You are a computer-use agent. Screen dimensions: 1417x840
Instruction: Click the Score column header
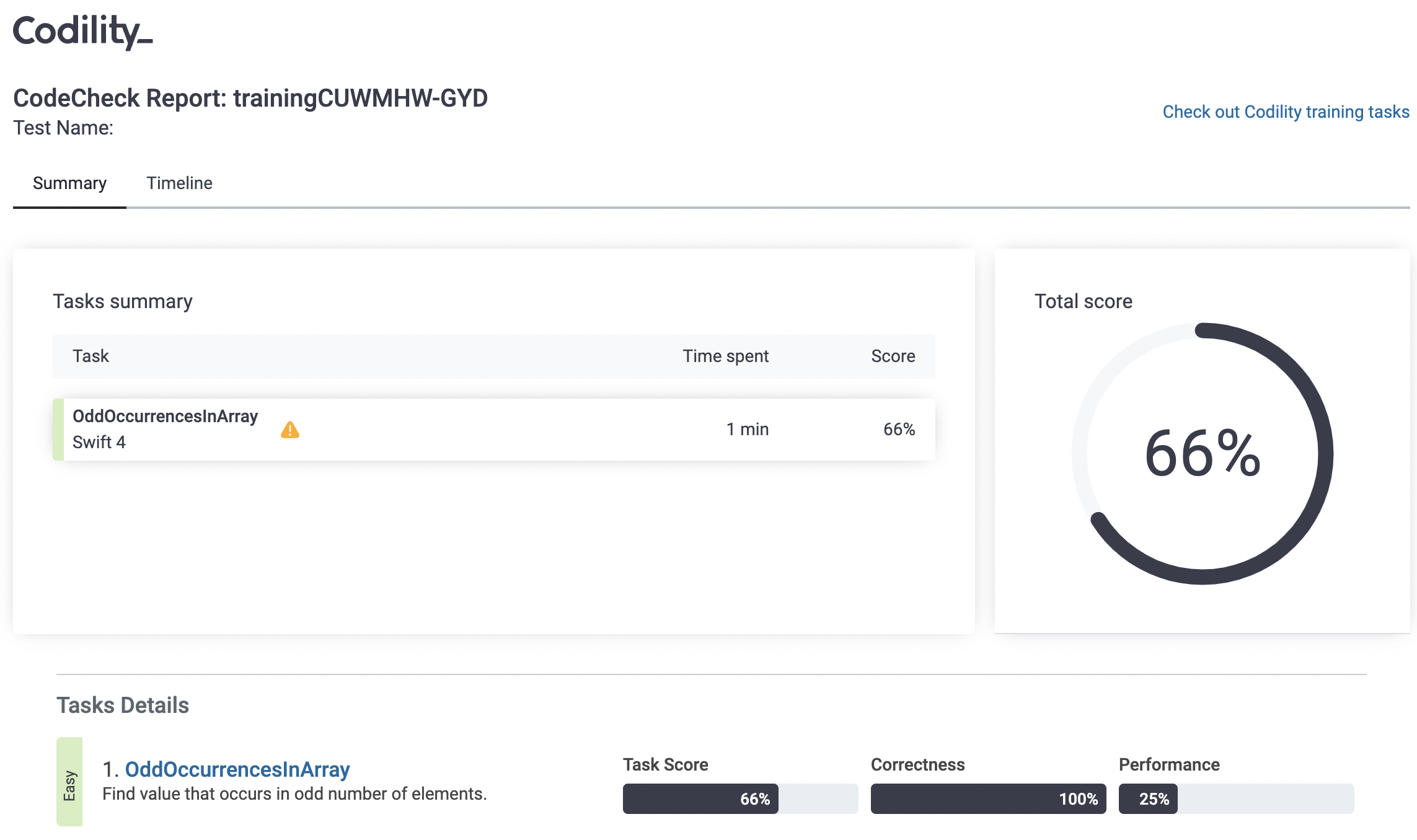click(x=893, y=356)
